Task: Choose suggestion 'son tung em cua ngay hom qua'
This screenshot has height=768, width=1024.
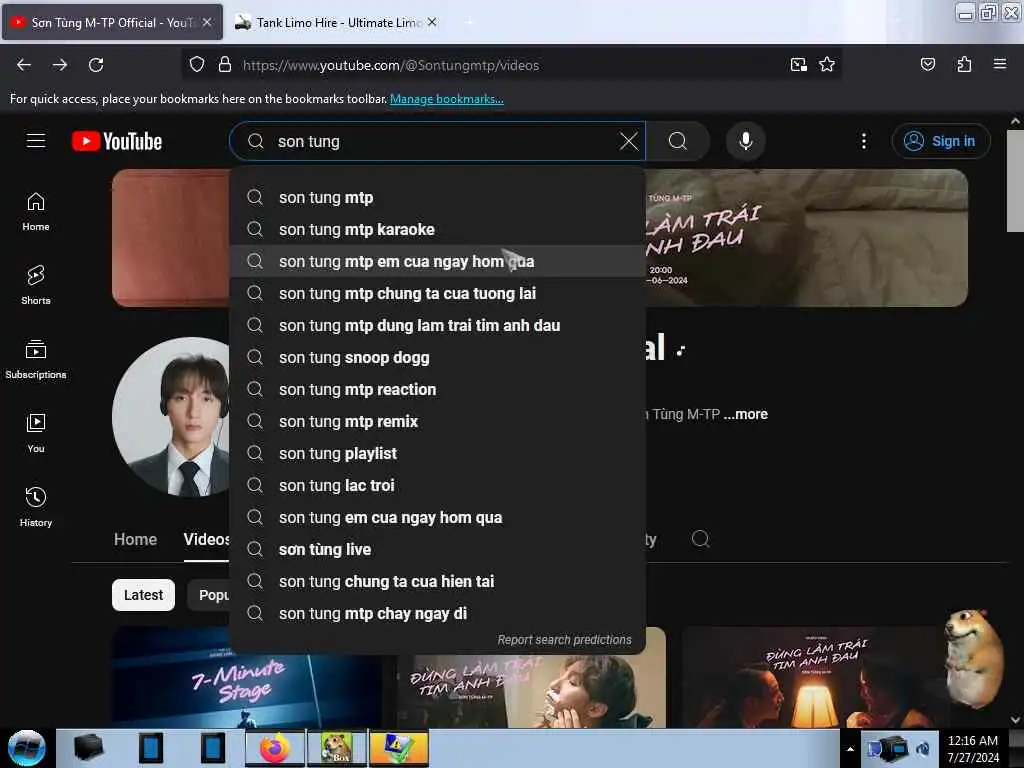Action: pos(438,517)
